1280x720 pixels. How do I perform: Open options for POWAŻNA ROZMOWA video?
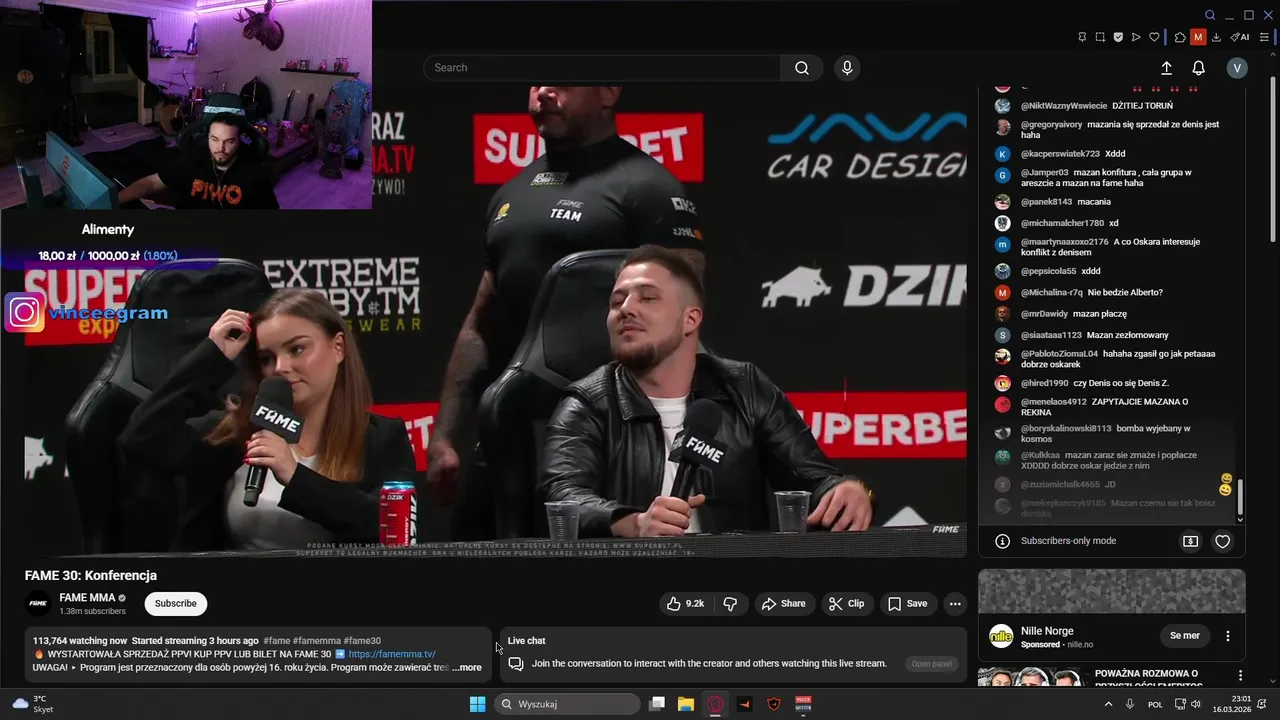coord(1240,676)
